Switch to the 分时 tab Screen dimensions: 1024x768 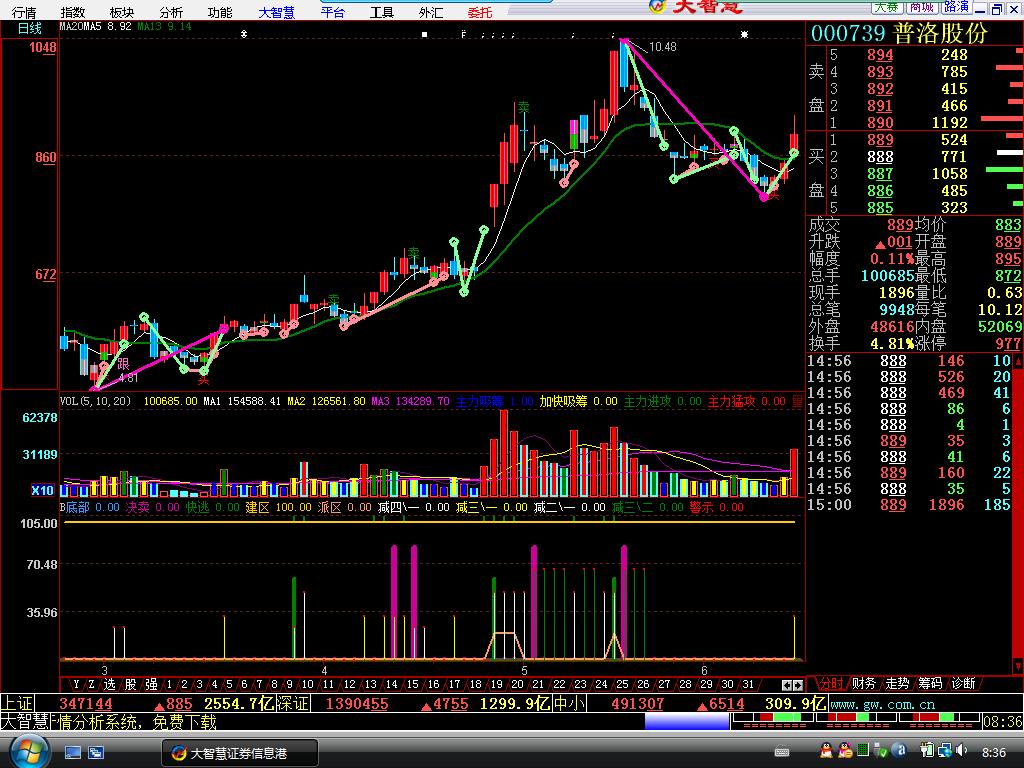(831, 683)
